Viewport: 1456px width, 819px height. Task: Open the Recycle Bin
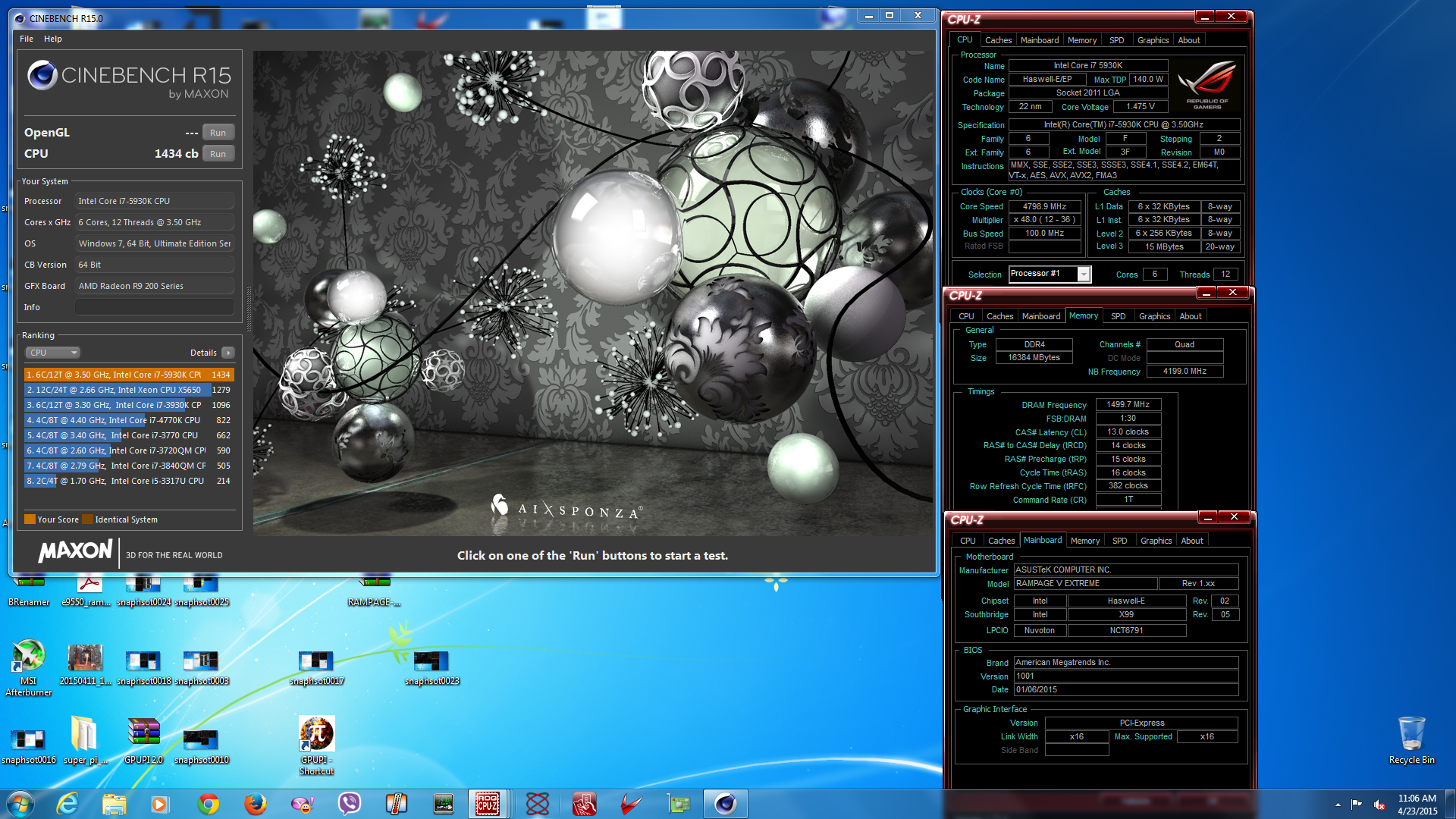[x=1411, y=741]
